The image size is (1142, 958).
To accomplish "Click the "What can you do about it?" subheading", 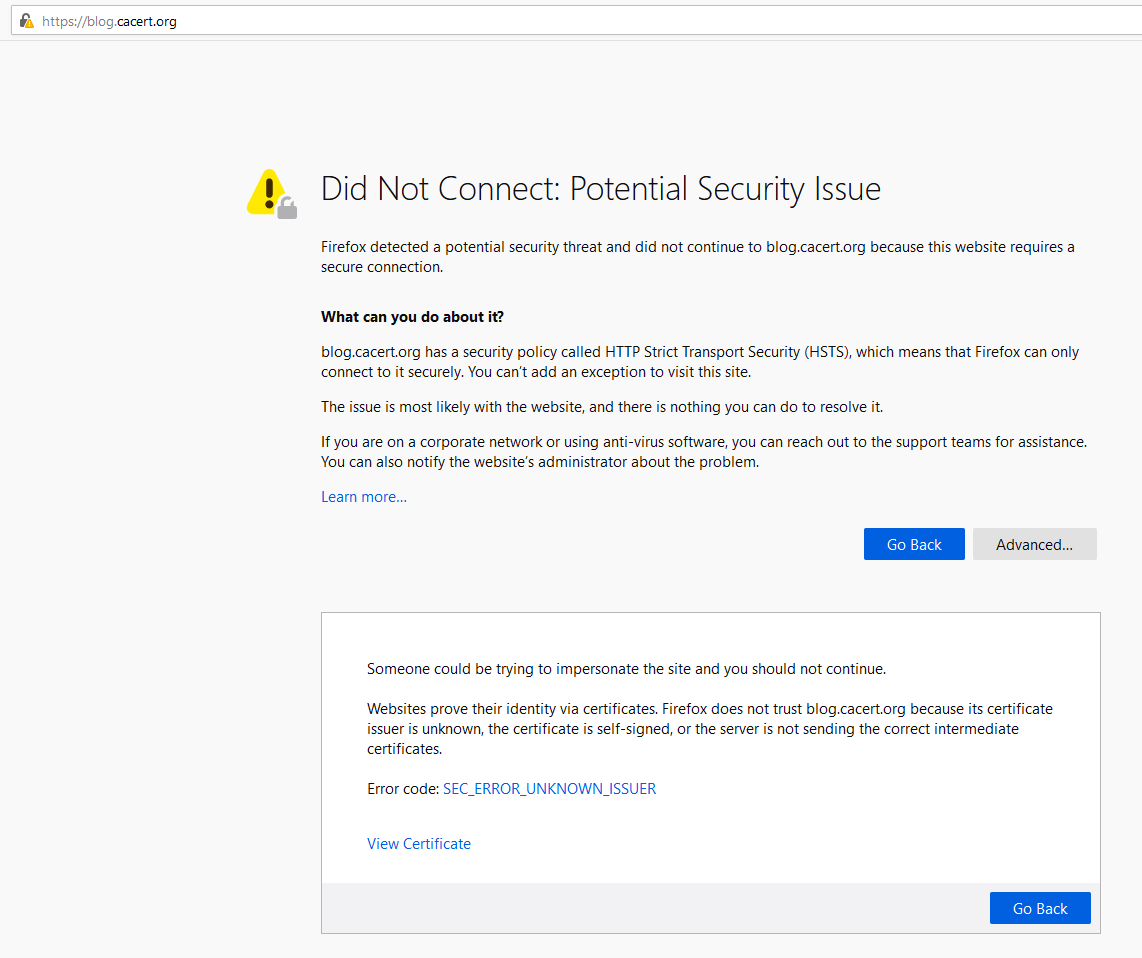I will click(412, 317).
